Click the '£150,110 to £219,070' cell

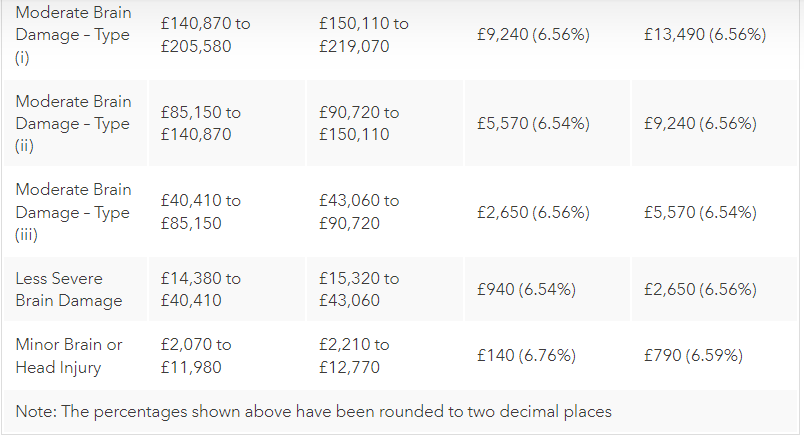(363, 34)
